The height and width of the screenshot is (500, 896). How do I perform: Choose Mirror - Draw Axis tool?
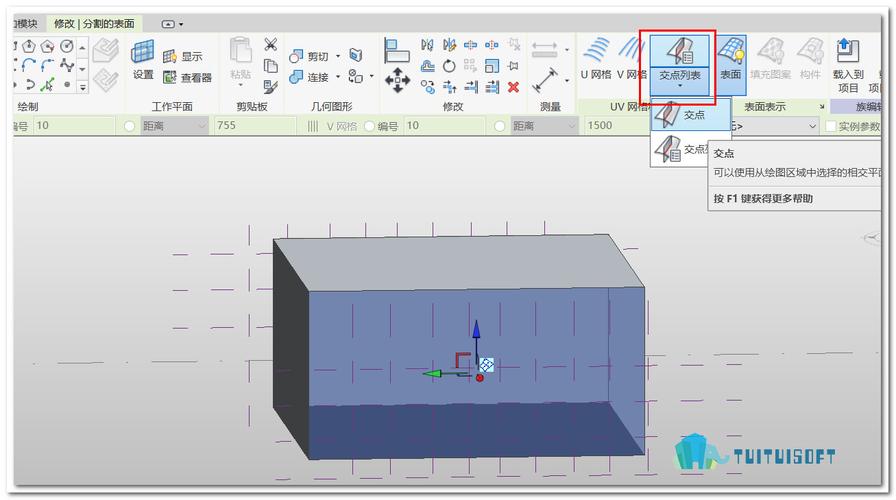[x=450, y=45]
